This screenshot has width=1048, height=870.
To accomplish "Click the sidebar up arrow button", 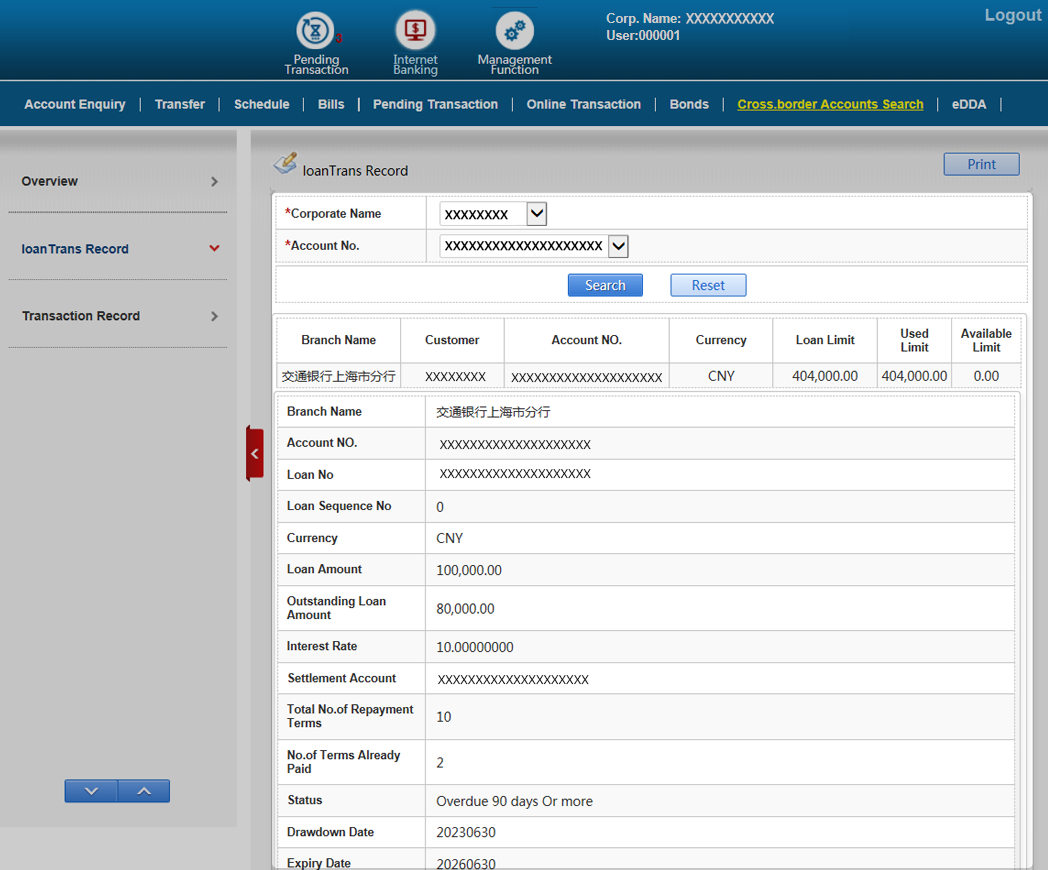I will coord(144,790).
